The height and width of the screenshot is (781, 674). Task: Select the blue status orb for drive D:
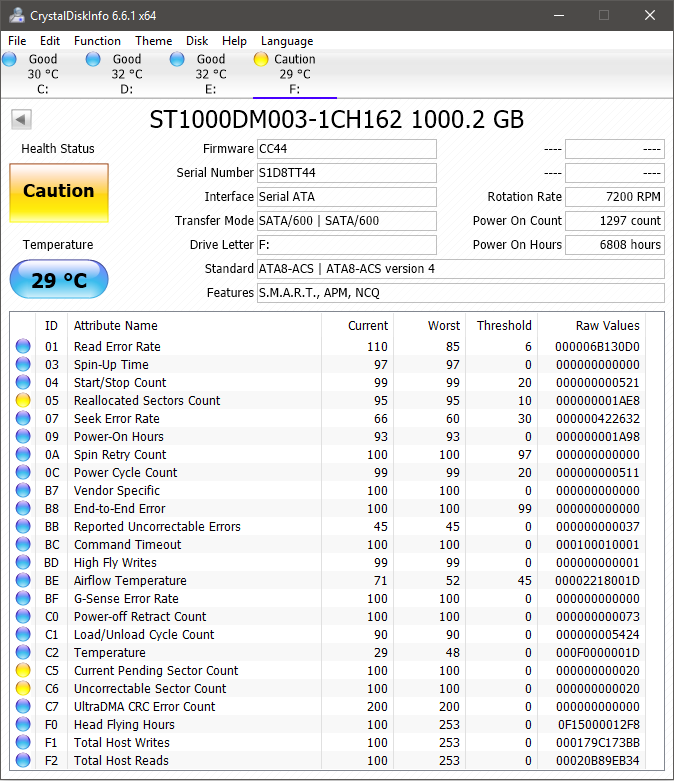(x=93, y=59)
